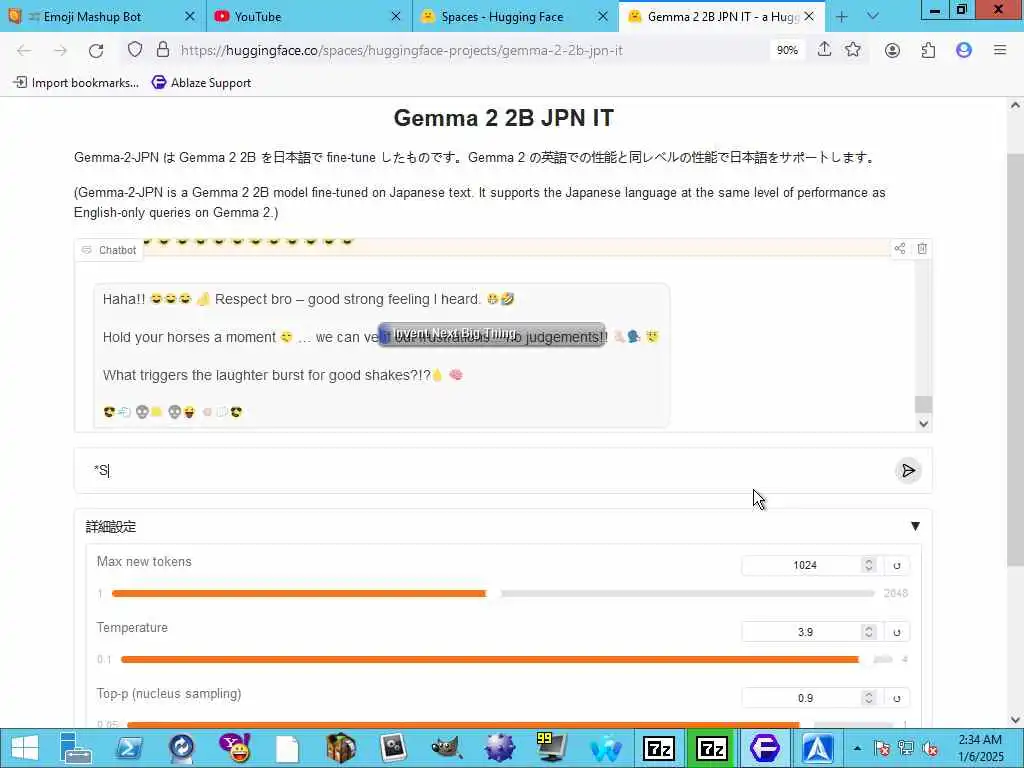Viewport: 1024px width, 768px height.
Task: Open Firefox account icon
Action: click(892, 50)
